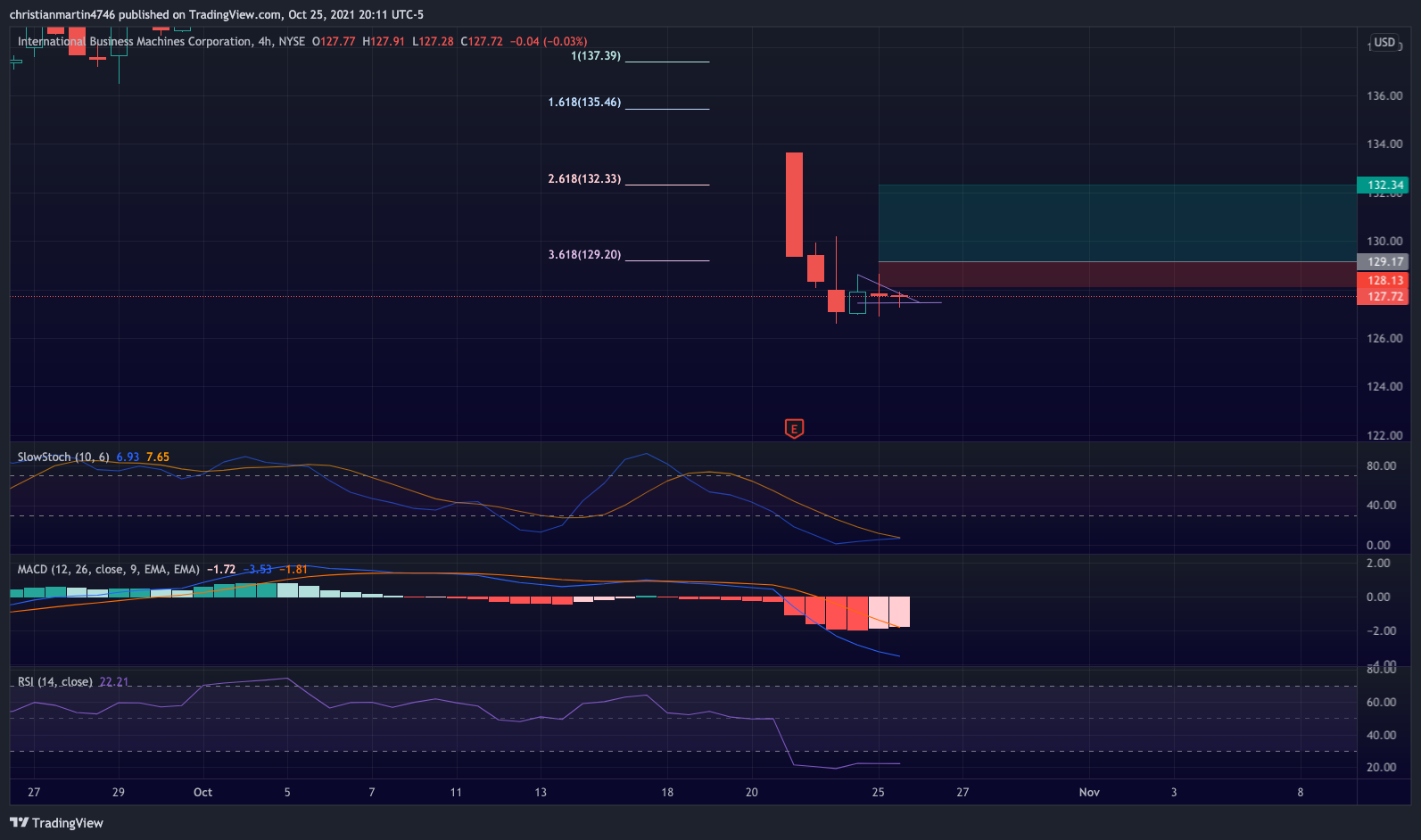
Task: Click the 124.00 price axis label
Action: (1384, 386)
